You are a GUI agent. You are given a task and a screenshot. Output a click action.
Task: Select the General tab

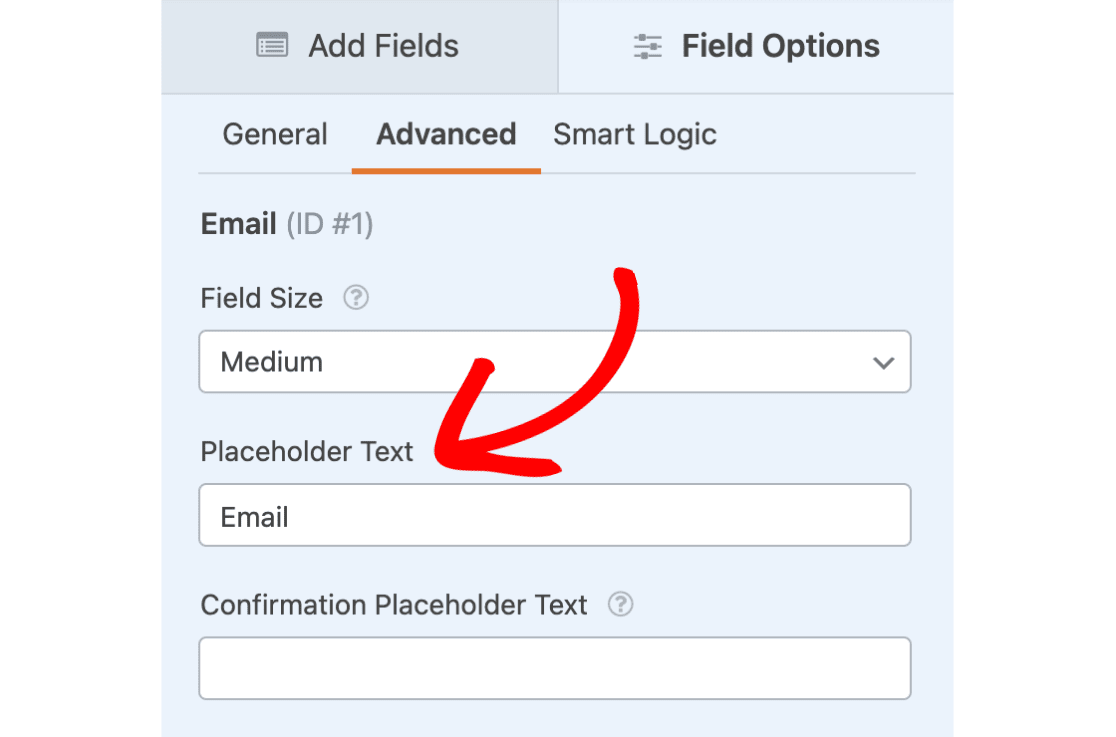pyautogui.click(x=275, y=135)
